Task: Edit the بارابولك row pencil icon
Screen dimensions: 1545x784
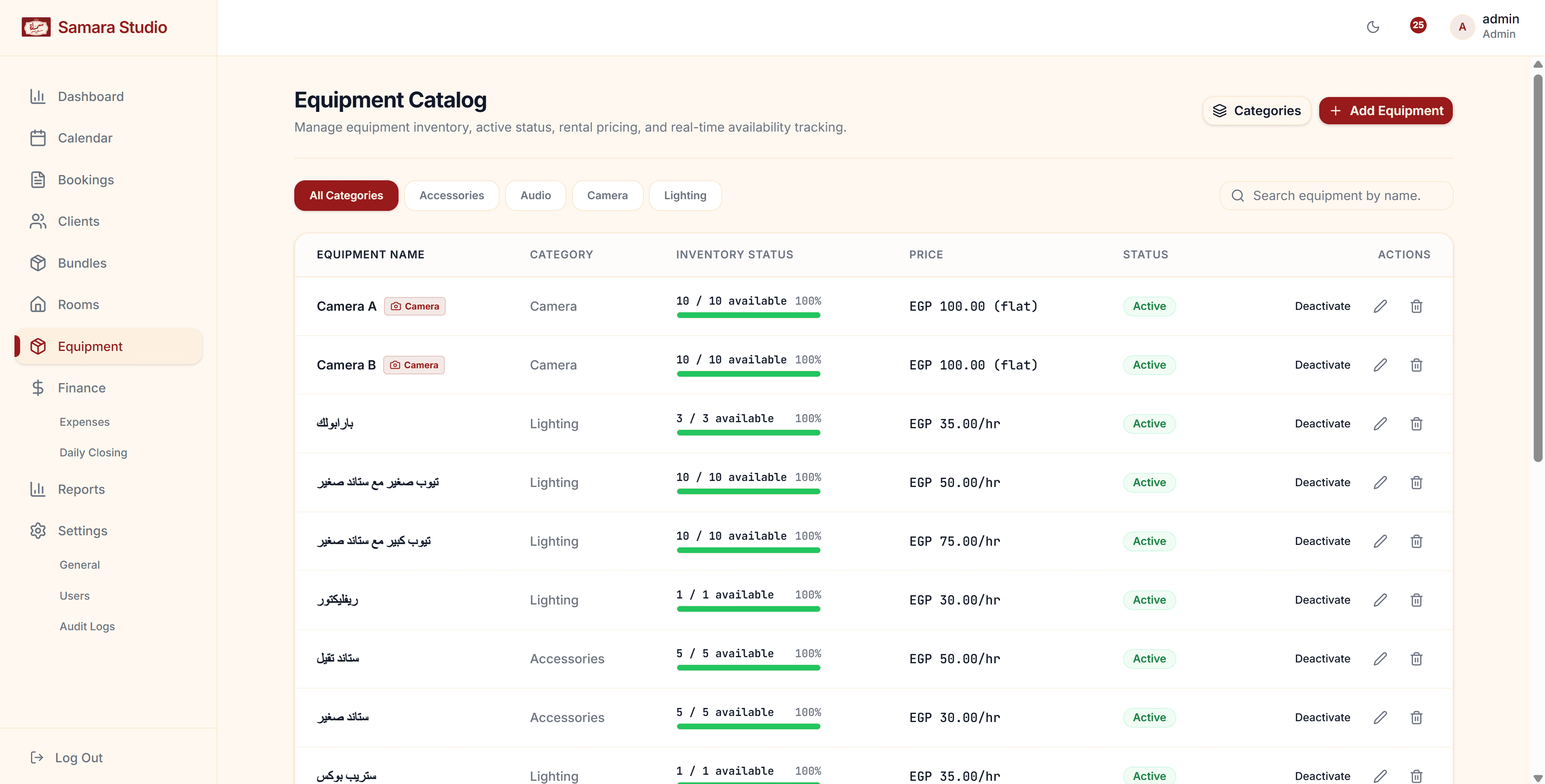Action: pos(1380,424)
